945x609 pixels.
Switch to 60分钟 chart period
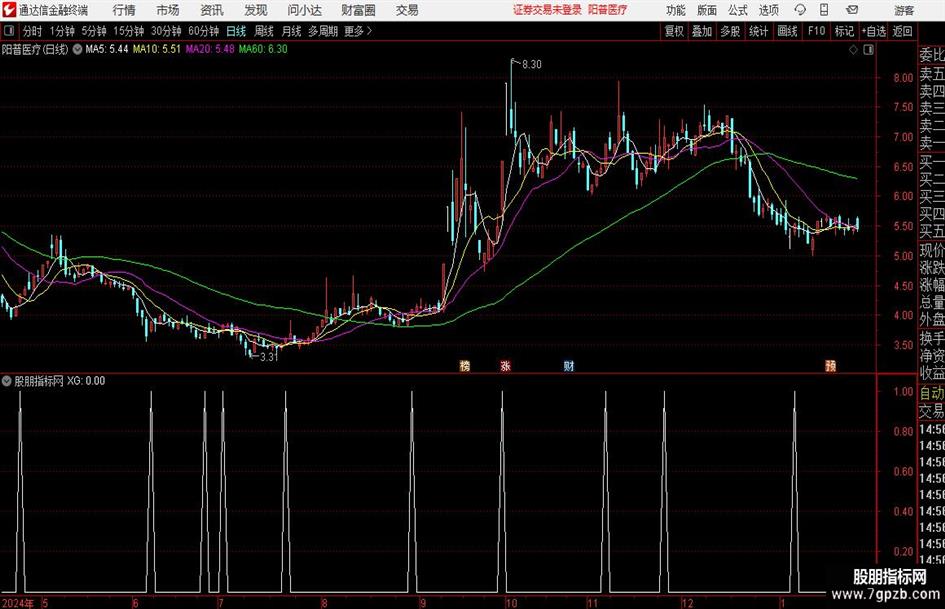coord(204,31)
